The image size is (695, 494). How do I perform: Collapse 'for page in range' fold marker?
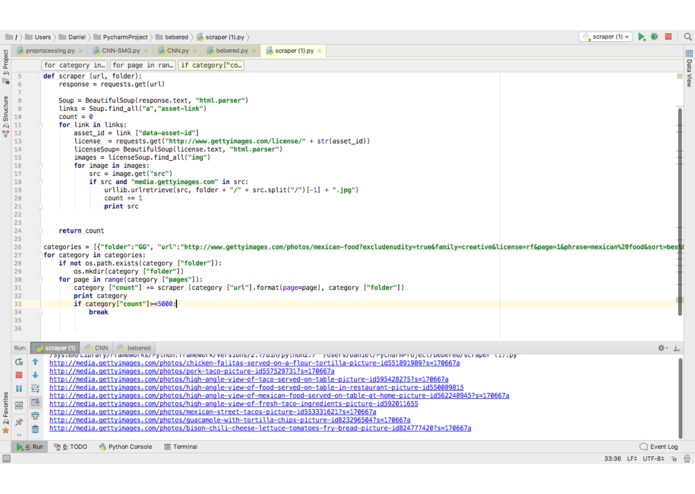click(40, 280)
